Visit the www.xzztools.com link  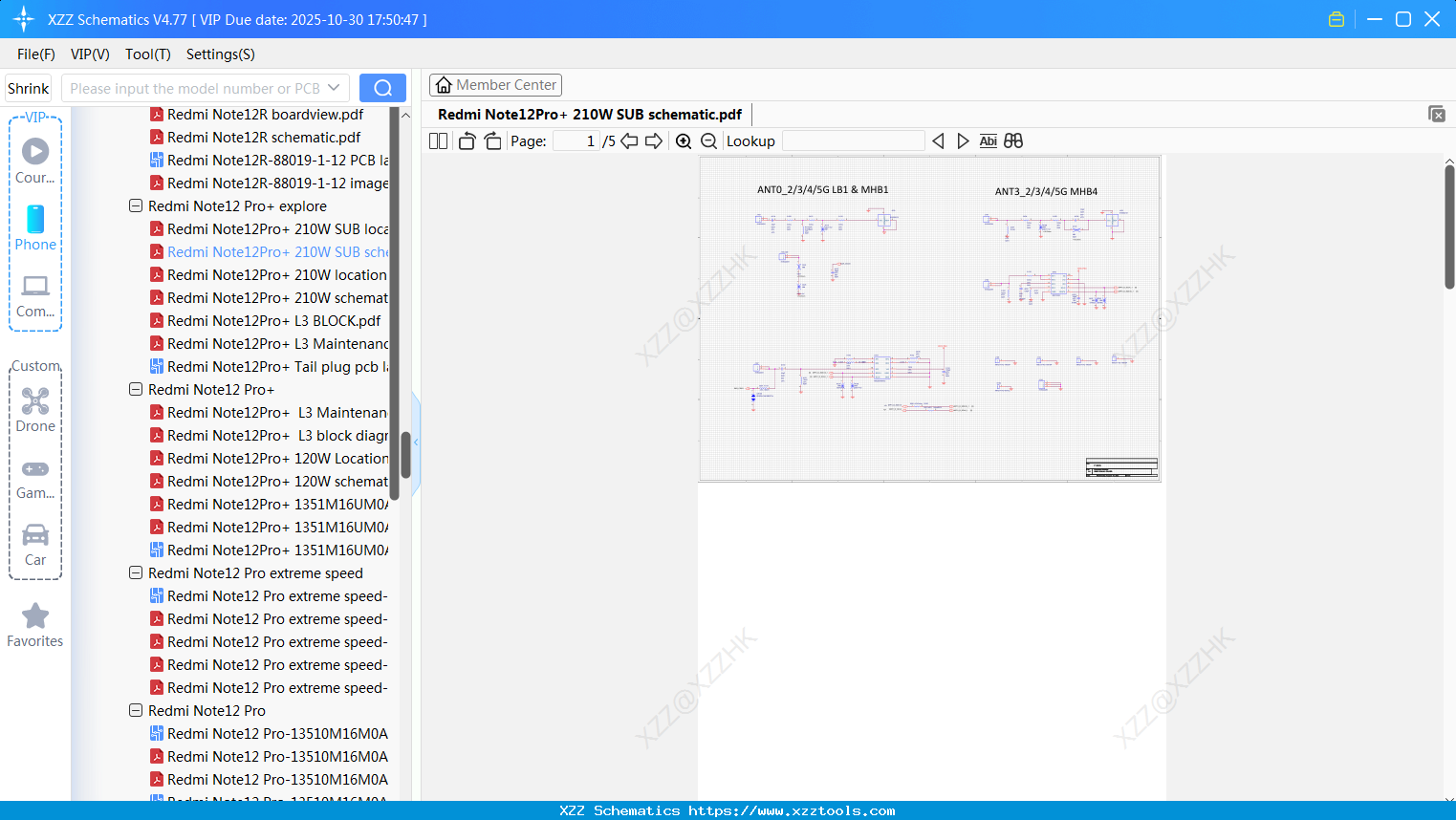click(792, 810)
